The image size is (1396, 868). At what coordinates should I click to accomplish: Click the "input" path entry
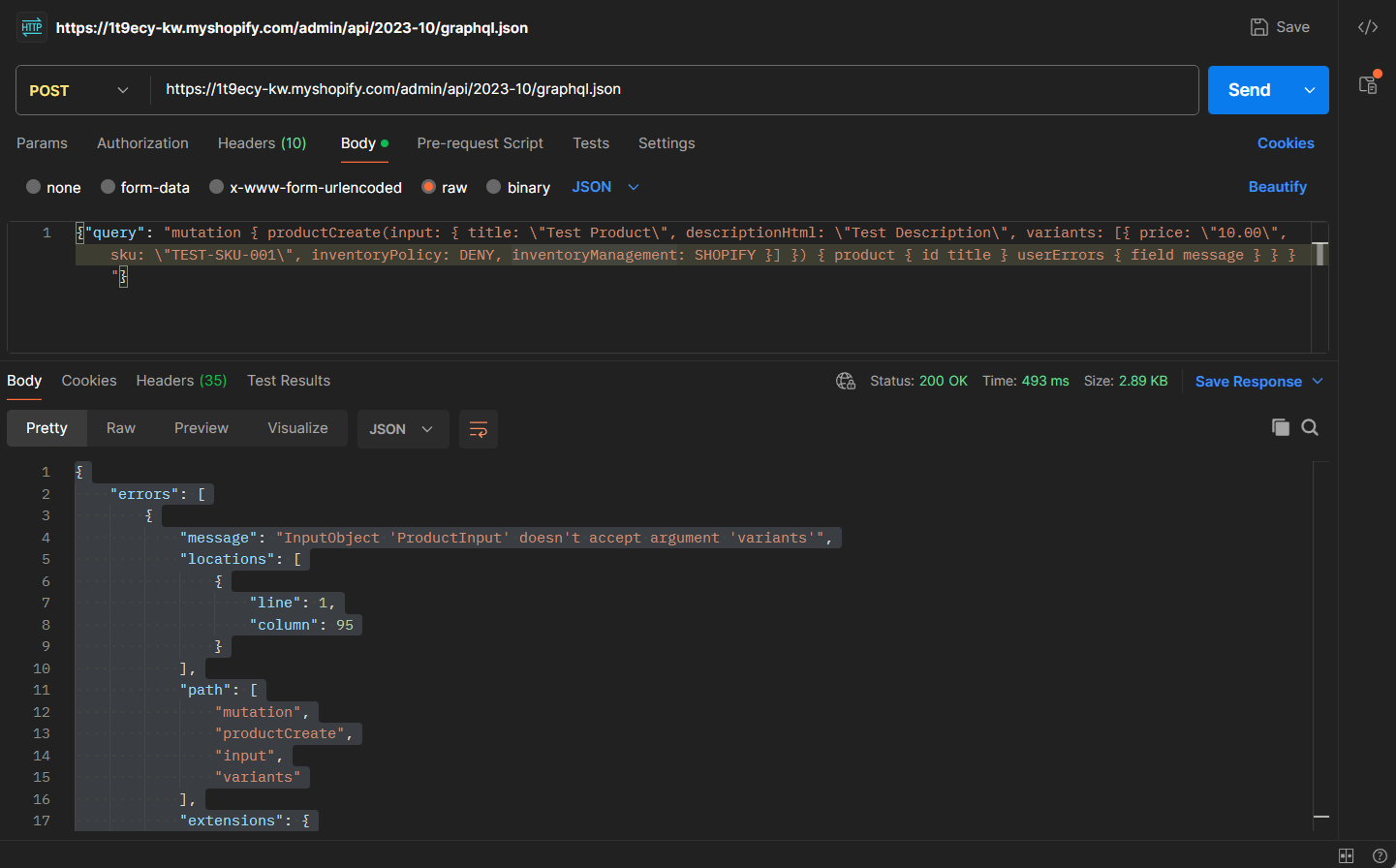pyautogui.click(x=249, y=756)
